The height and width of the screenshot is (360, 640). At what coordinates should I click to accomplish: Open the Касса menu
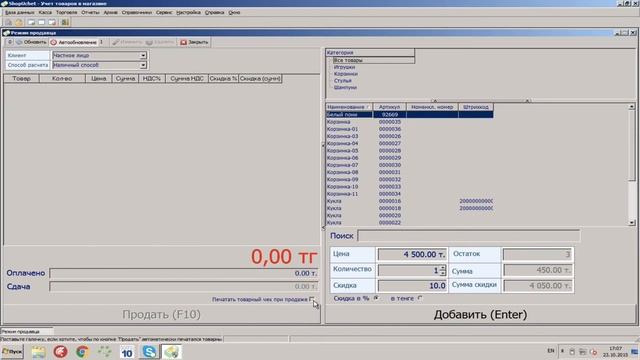click(x=45, y=13)
